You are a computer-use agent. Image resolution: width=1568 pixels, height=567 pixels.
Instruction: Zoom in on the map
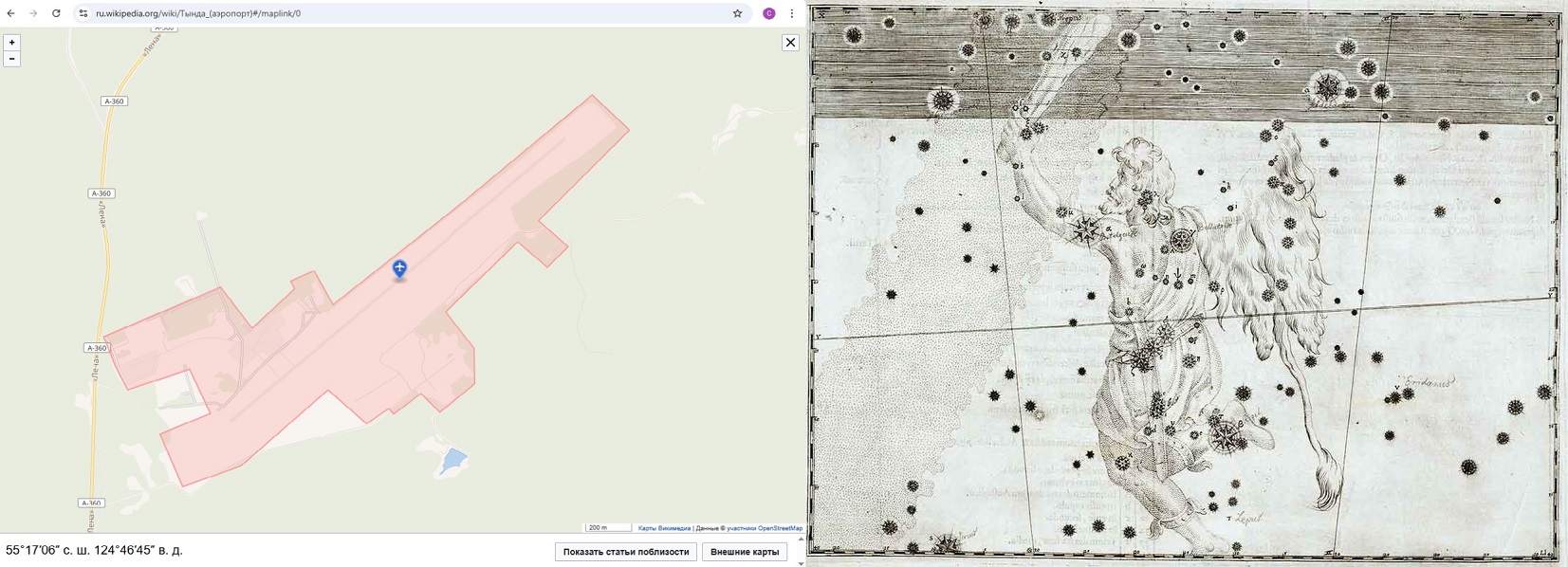11,43
